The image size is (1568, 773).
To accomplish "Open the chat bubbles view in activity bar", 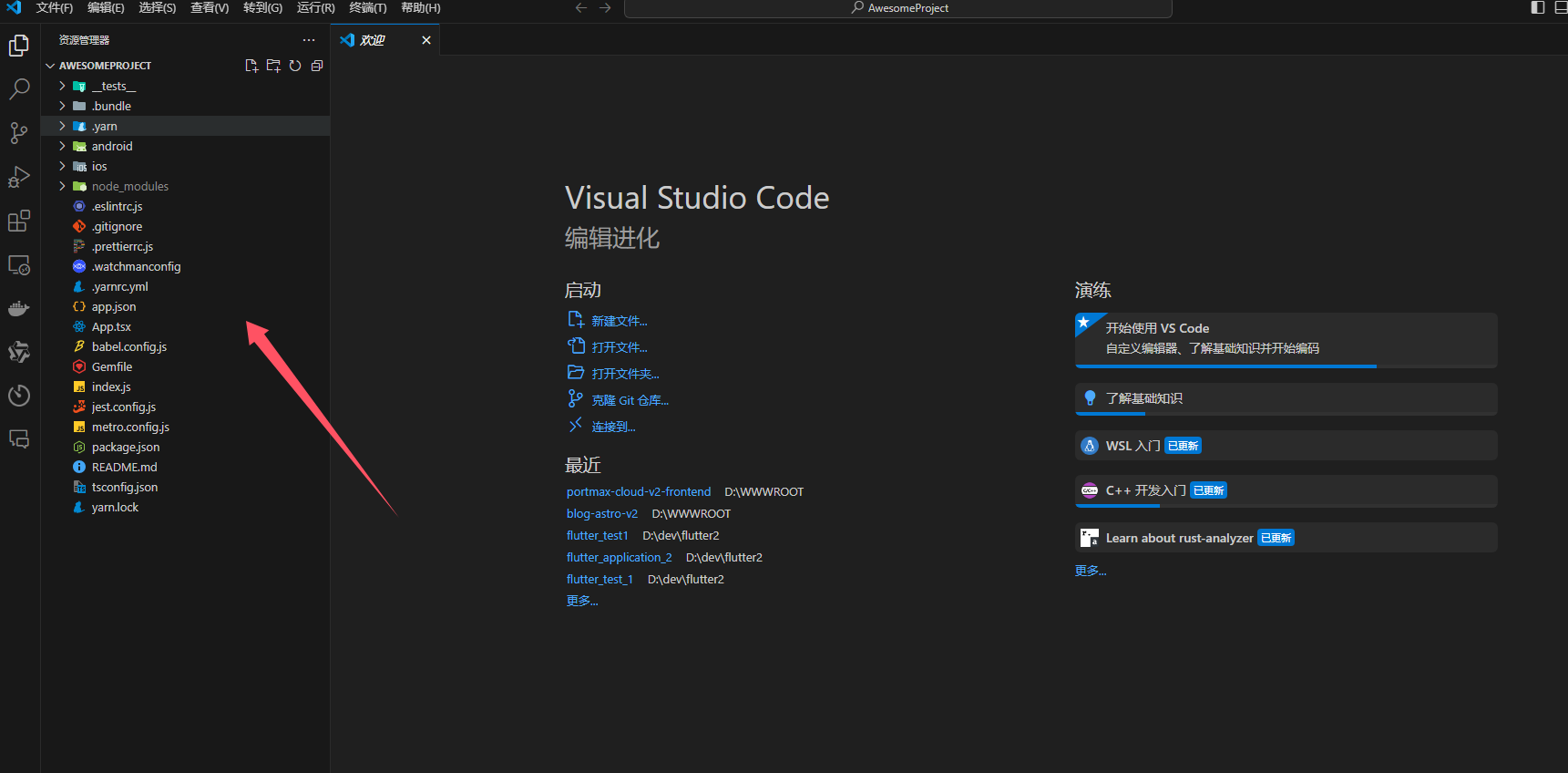I will [x=19, y=439].
